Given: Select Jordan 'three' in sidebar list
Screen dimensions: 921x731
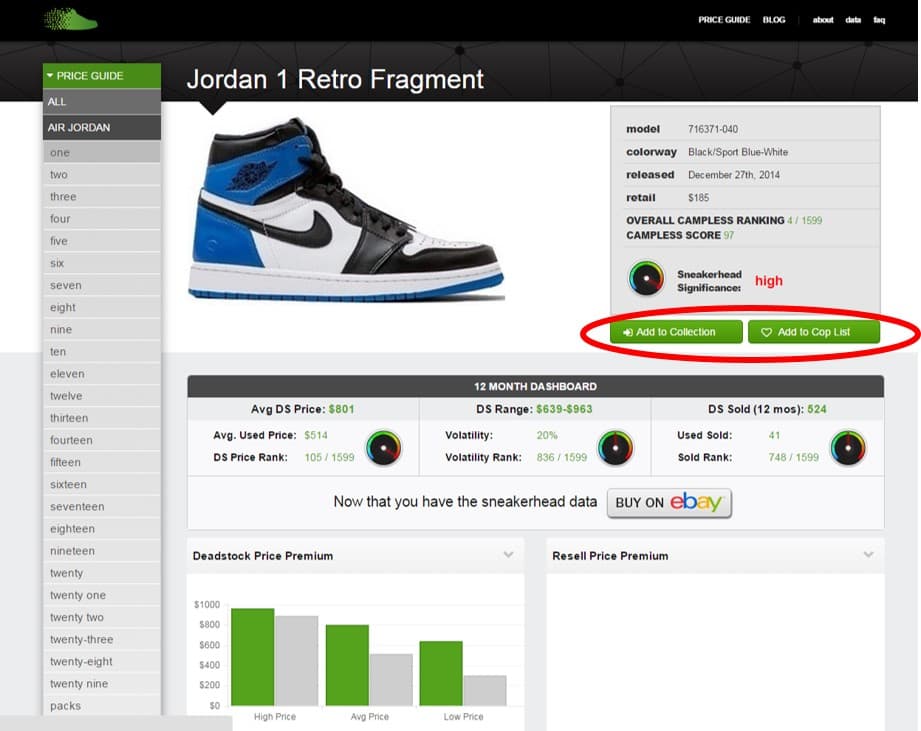Looking at the screenshot, I should [102, 197].
